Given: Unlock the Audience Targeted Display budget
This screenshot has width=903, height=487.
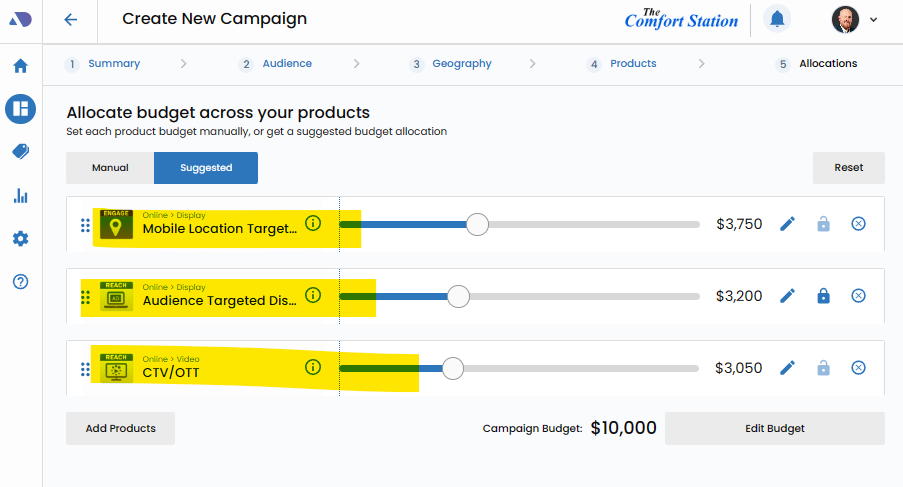Looking at the screenshot, I should pyautogui.click(x=823, y=296).
